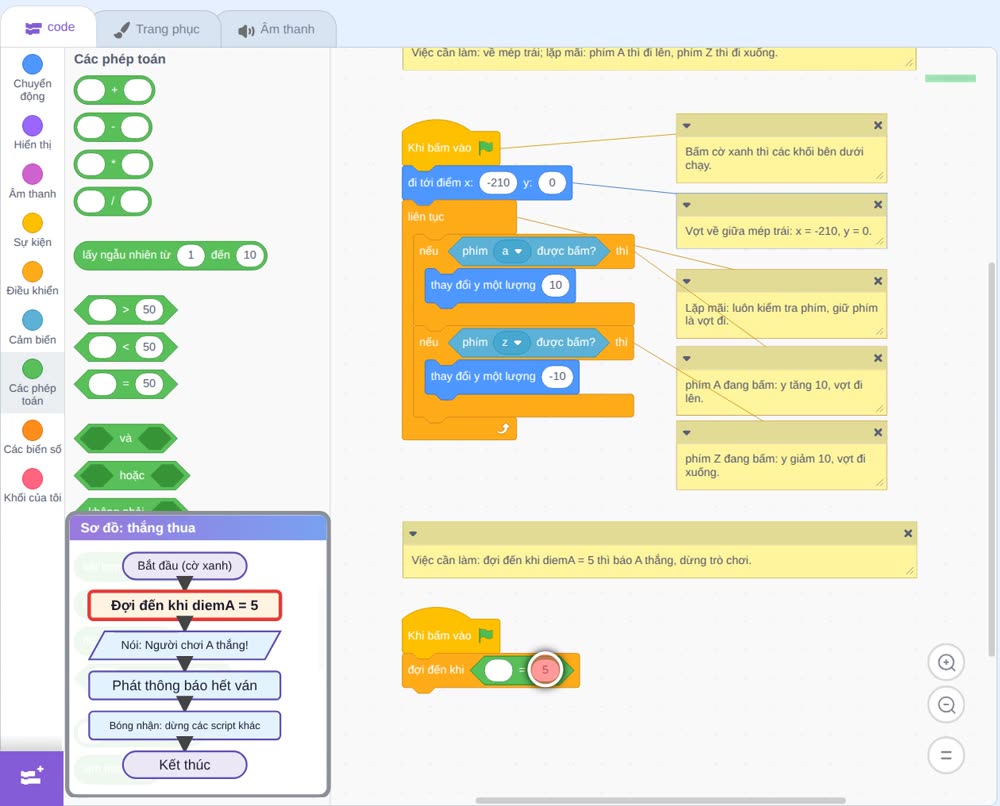Collapse the 'Vợt về giữa mép trái' comment
1000x806 pixels.
[x=686, y=205]
